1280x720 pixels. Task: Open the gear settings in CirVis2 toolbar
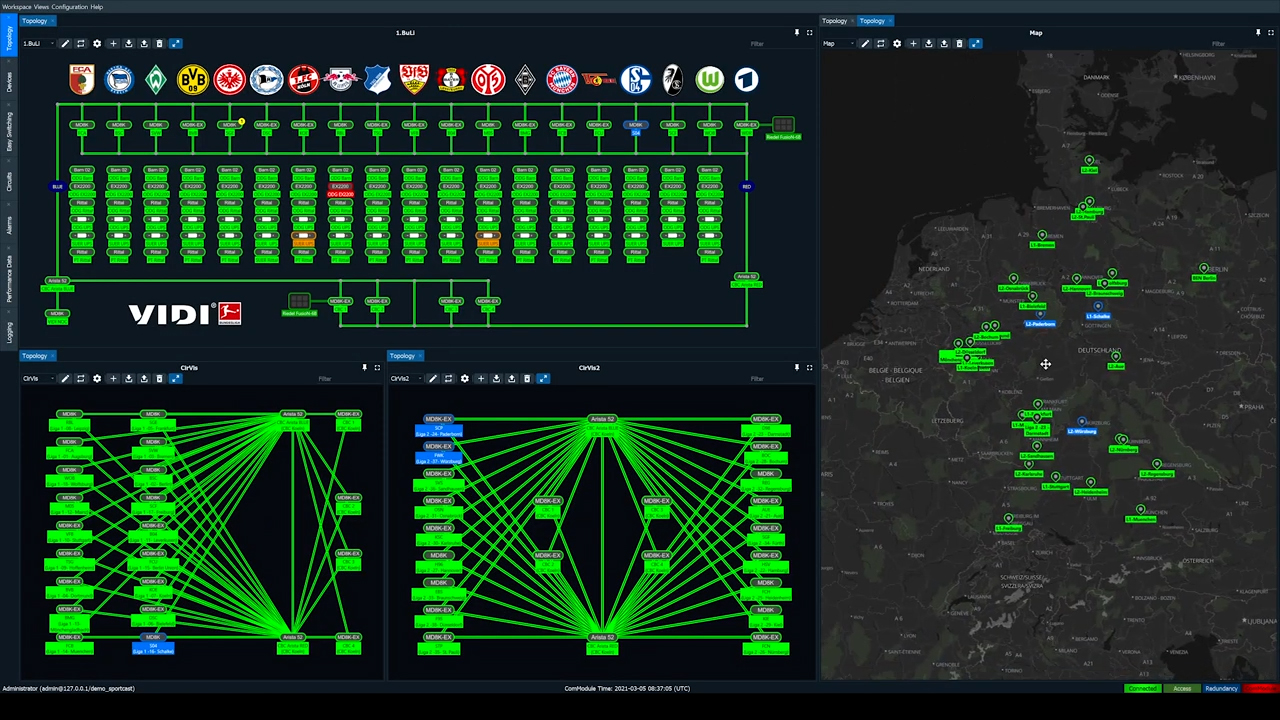click(465, 379)
